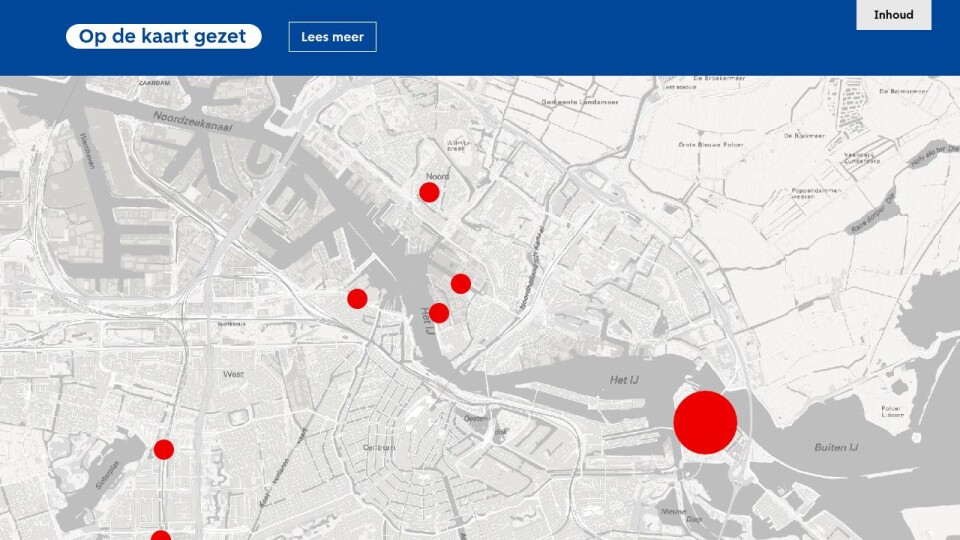This screenshot has width=960, height=540.
Task: Click the Lees meer button
Action: click(x=332, y=37)
